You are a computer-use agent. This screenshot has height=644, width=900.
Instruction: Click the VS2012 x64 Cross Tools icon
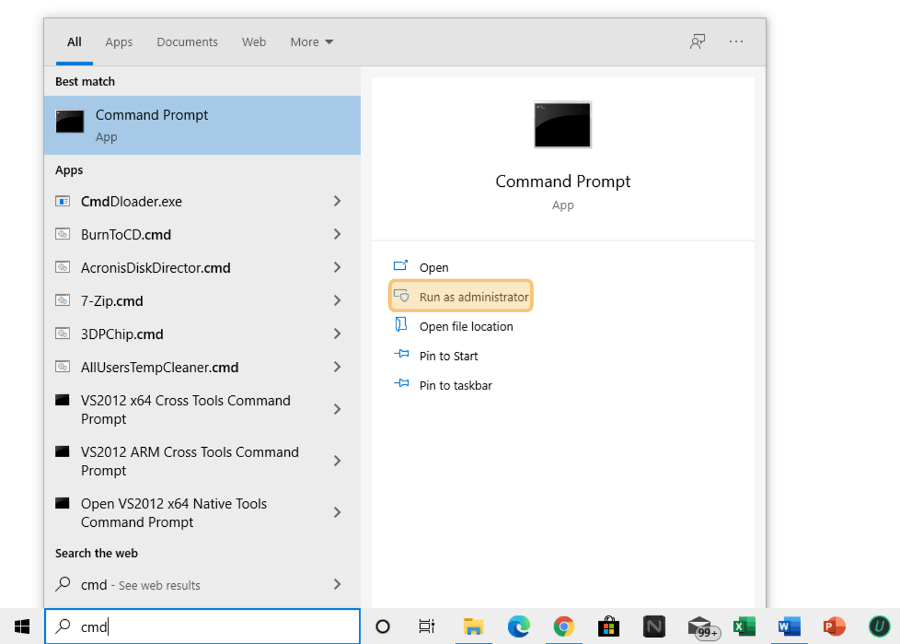tap(62, 400)
